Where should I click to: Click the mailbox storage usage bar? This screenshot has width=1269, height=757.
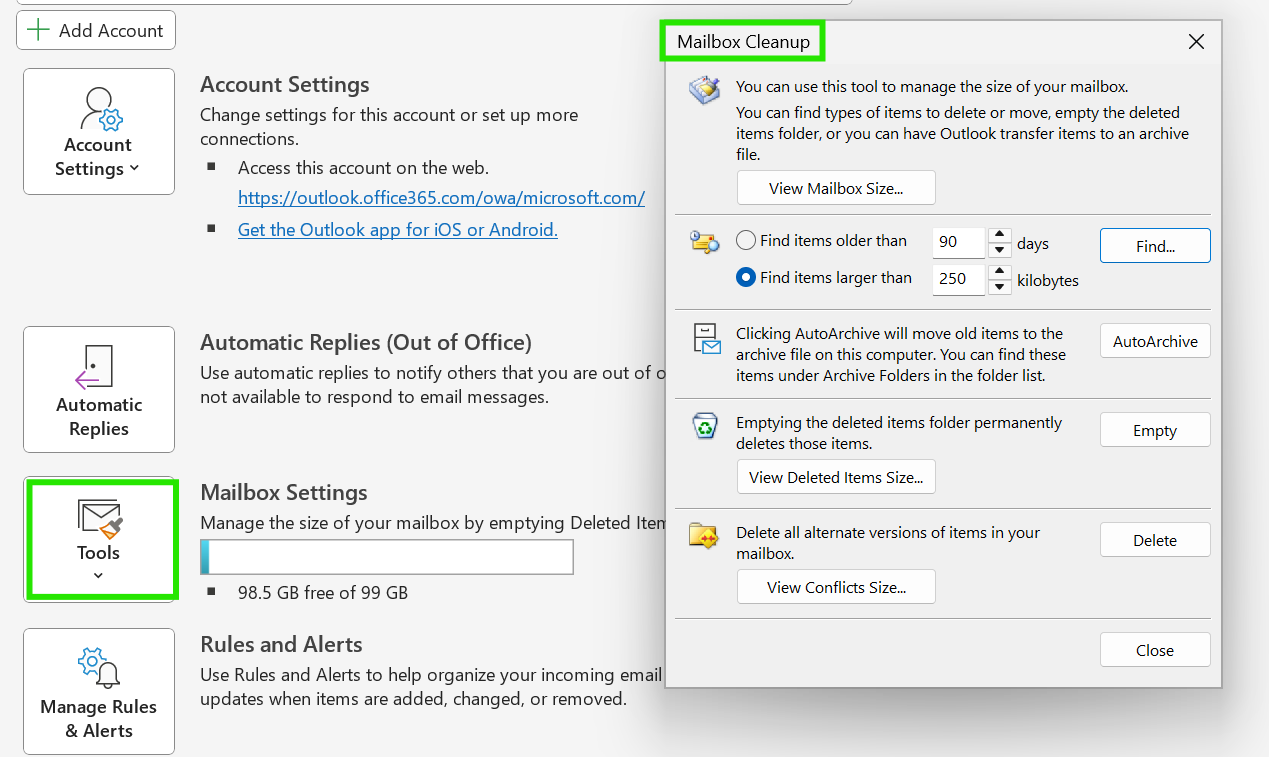387,557
